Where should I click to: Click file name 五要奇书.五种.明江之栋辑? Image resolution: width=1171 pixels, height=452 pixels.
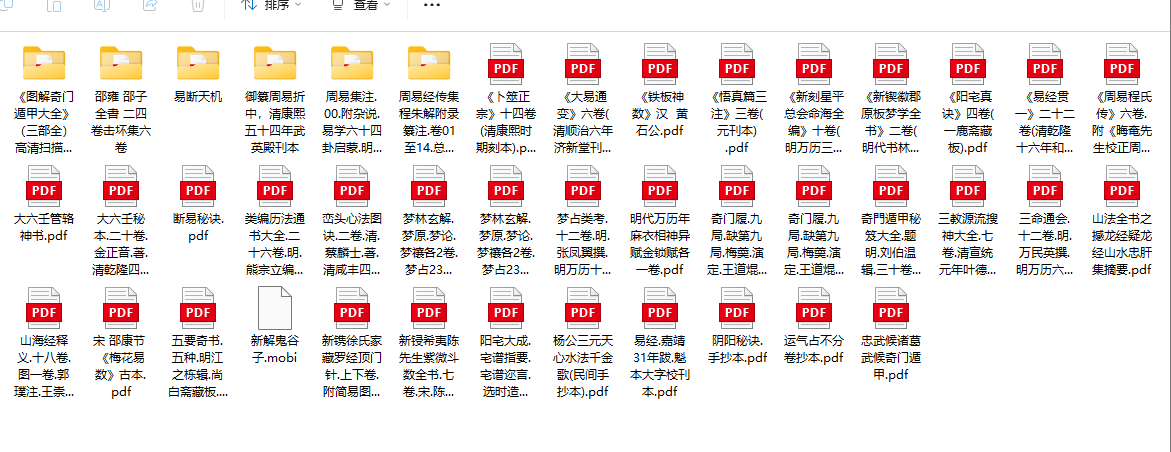(x=198, y=366)
